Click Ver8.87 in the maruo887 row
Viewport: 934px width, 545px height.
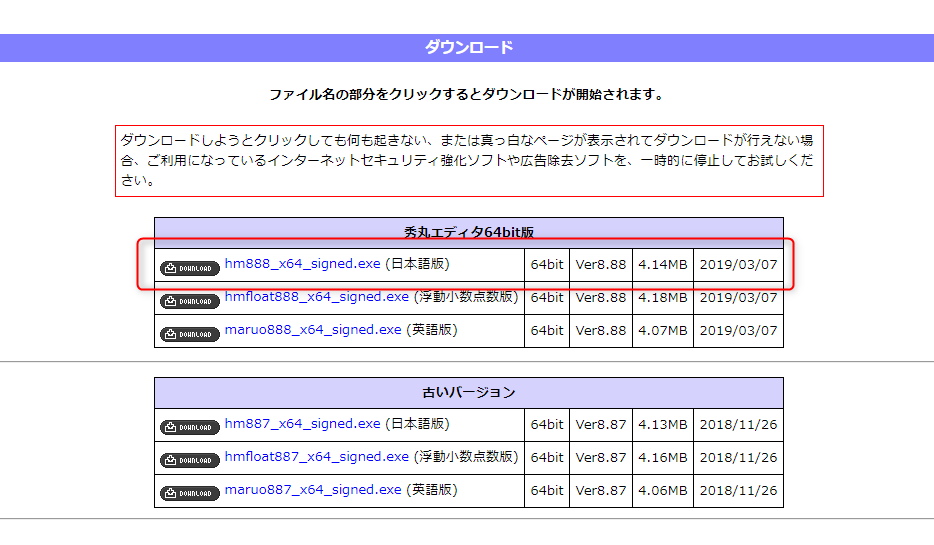(600, 491)
